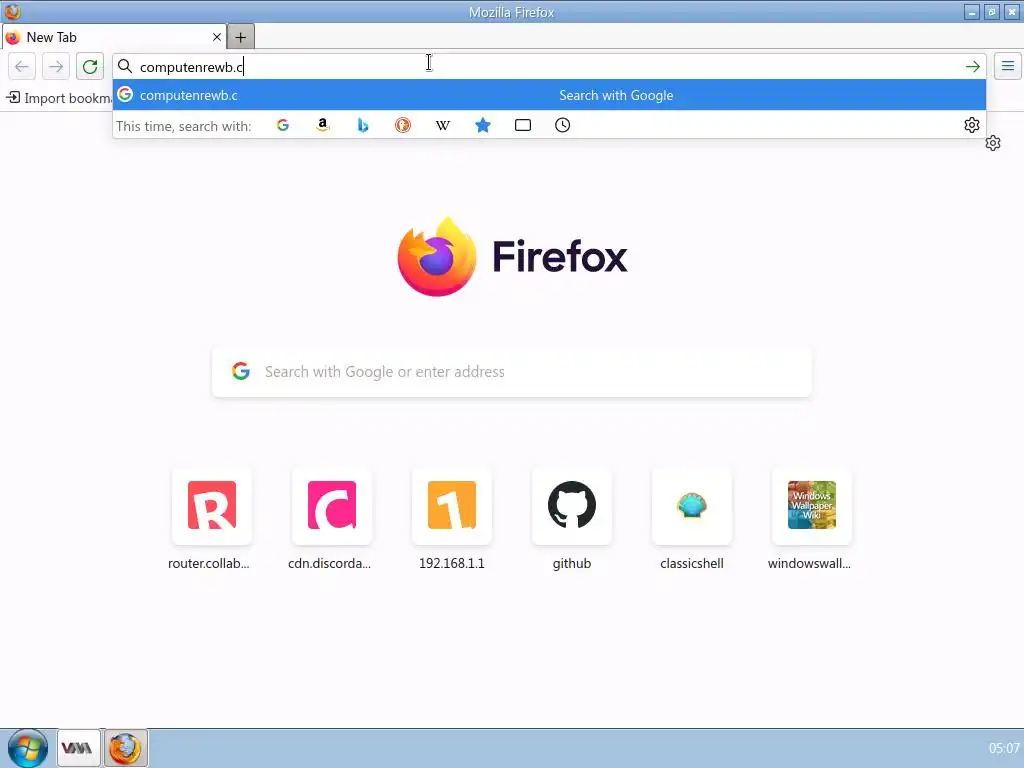Minimize the Mozilla Firefox window
The image size is (1024, 768).
(x=972, y=12)
